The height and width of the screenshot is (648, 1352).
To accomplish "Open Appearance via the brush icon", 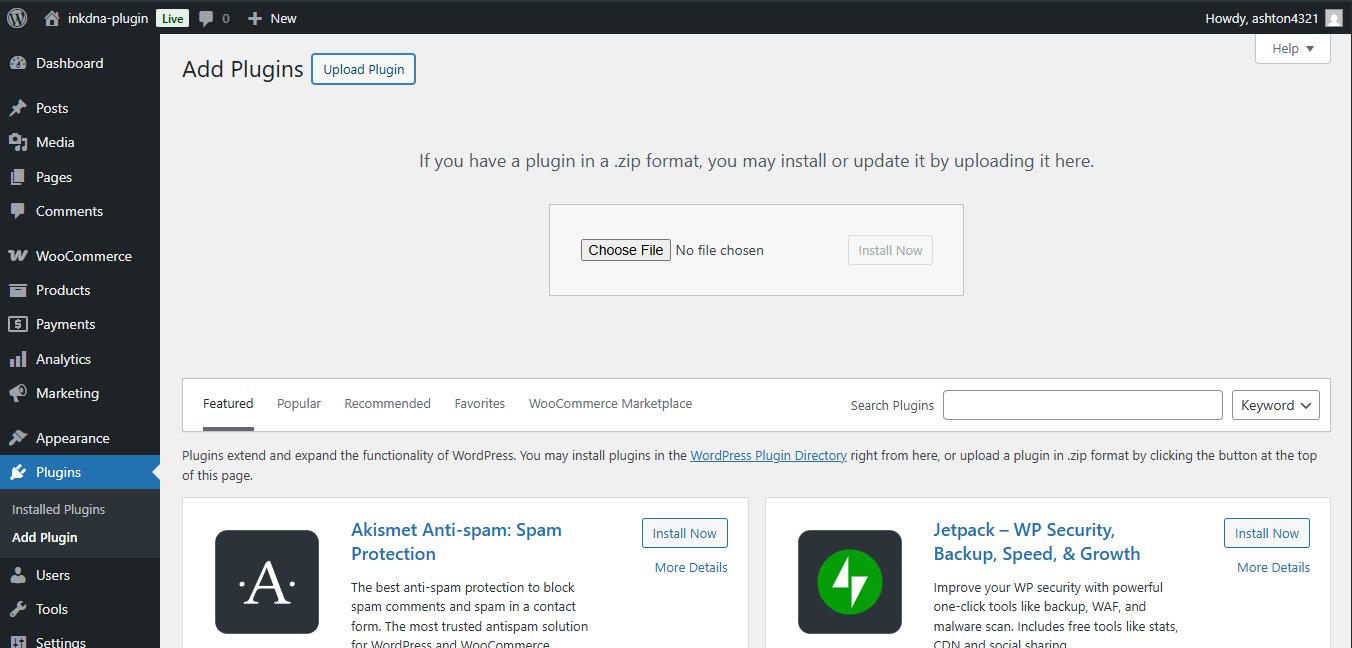I will (20, 437).
